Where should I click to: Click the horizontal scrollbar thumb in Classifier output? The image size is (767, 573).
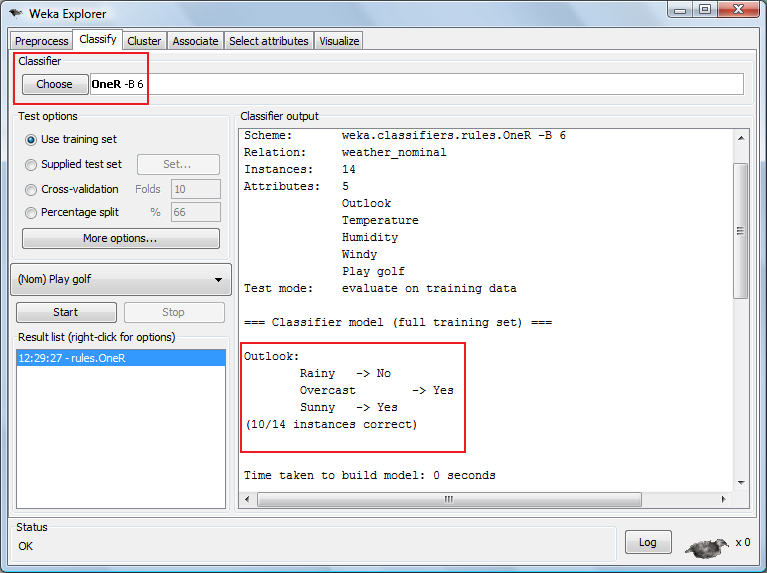449,500
